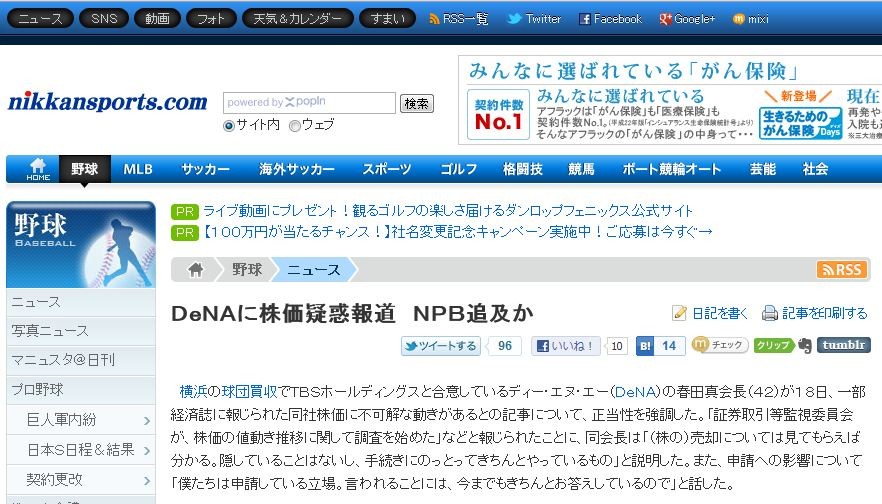Select the 社会 navigation tab
This screenshot has width=882, height=504.
point(815,169)
